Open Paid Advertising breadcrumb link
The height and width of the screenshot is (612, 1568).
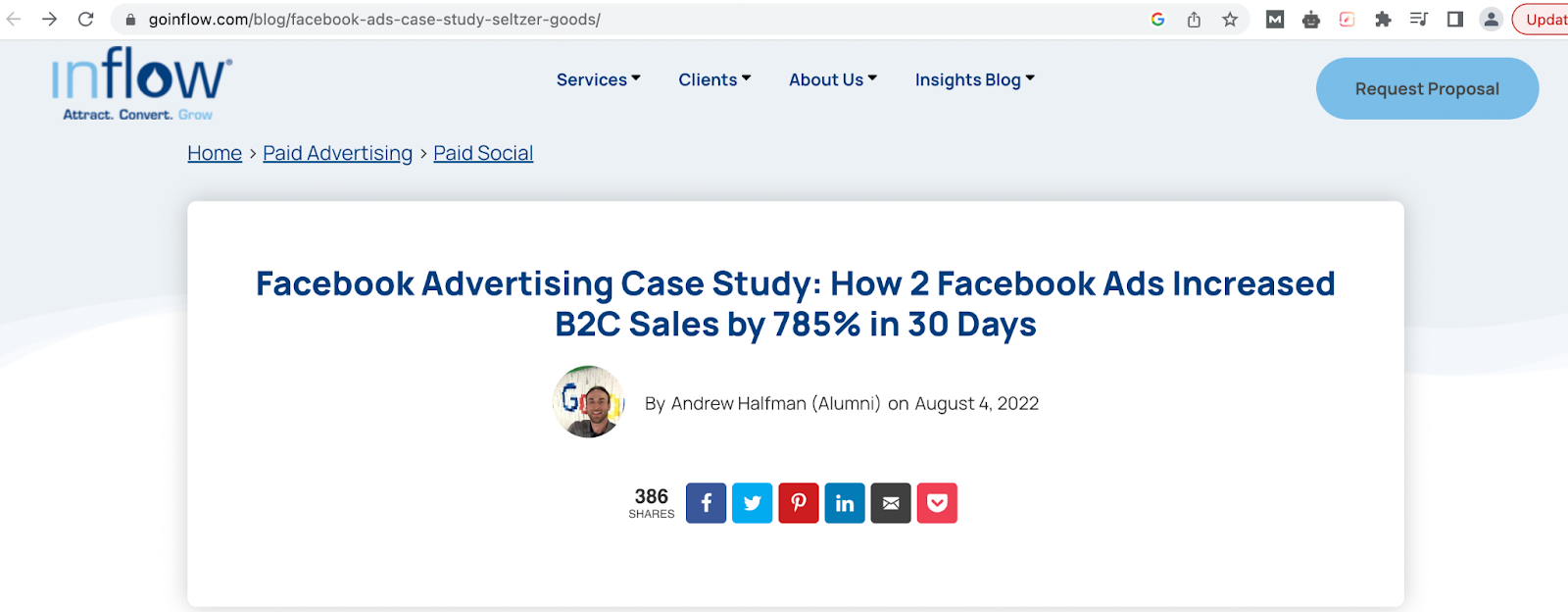pyautogui.click(x=337, y=153)
